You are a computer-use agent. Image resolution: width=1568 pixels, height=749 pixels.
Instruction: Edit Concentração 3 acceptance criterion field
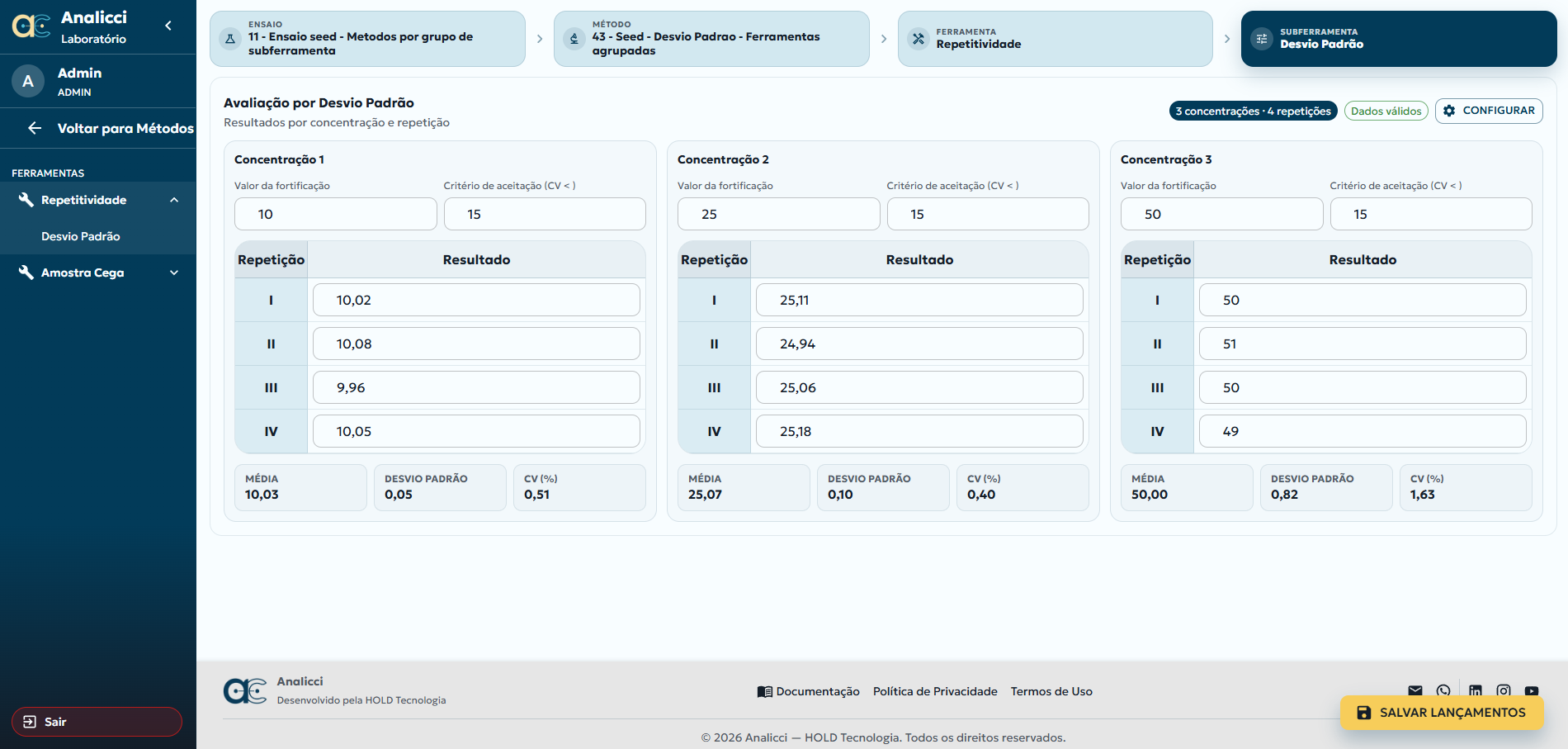pyautogui.click(x=1431, y=214)
